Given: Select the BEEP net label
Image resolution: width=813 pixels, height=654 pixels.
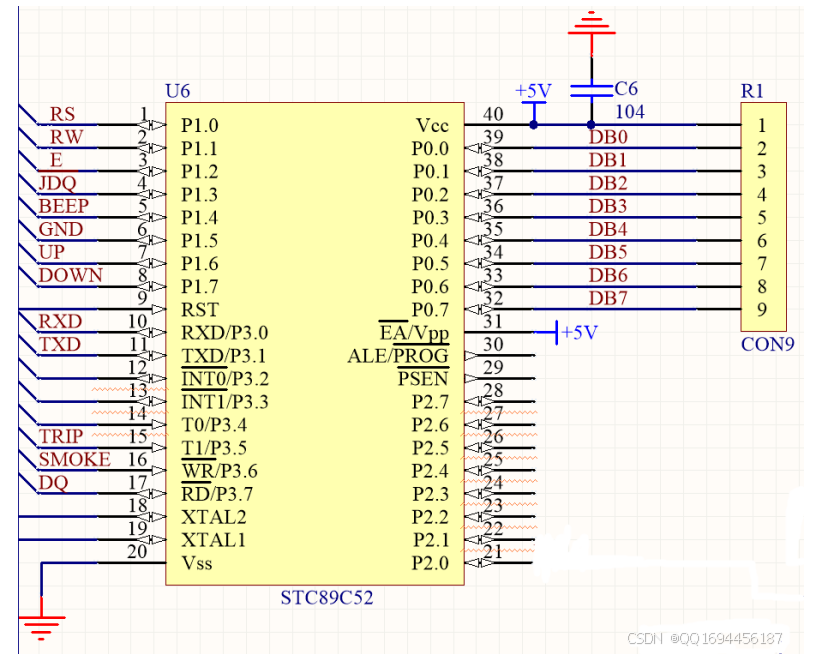Looking at the screenshot, I should [x=64, y=206].
